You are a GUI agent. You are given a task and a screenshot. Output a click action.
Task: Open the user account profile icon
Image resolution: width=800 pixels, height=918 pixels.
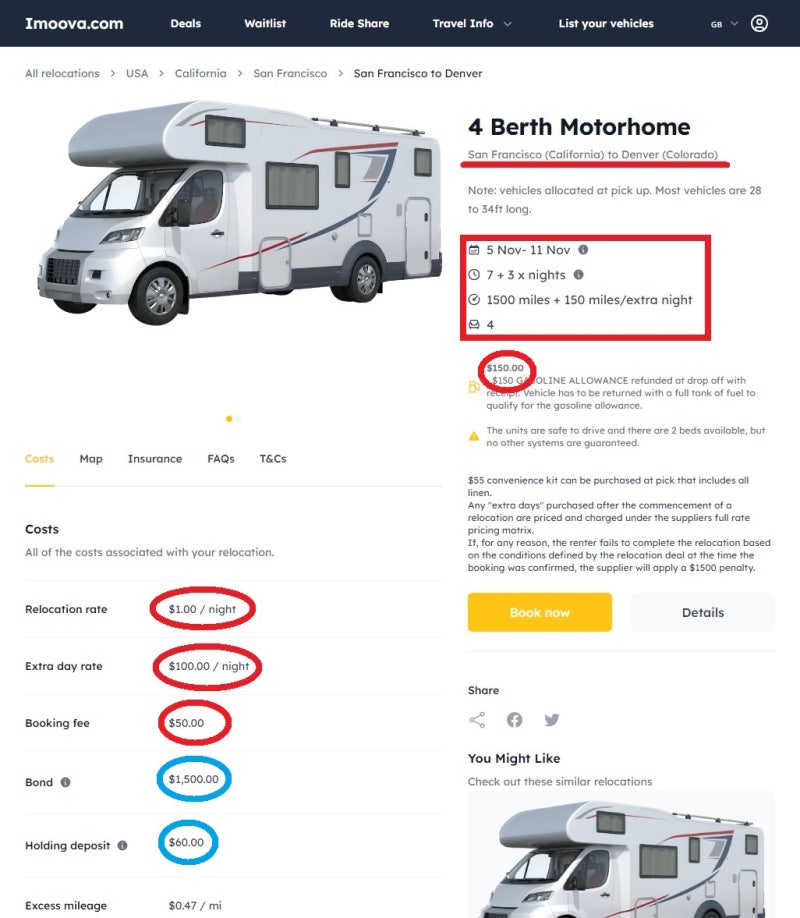[759, 23]
